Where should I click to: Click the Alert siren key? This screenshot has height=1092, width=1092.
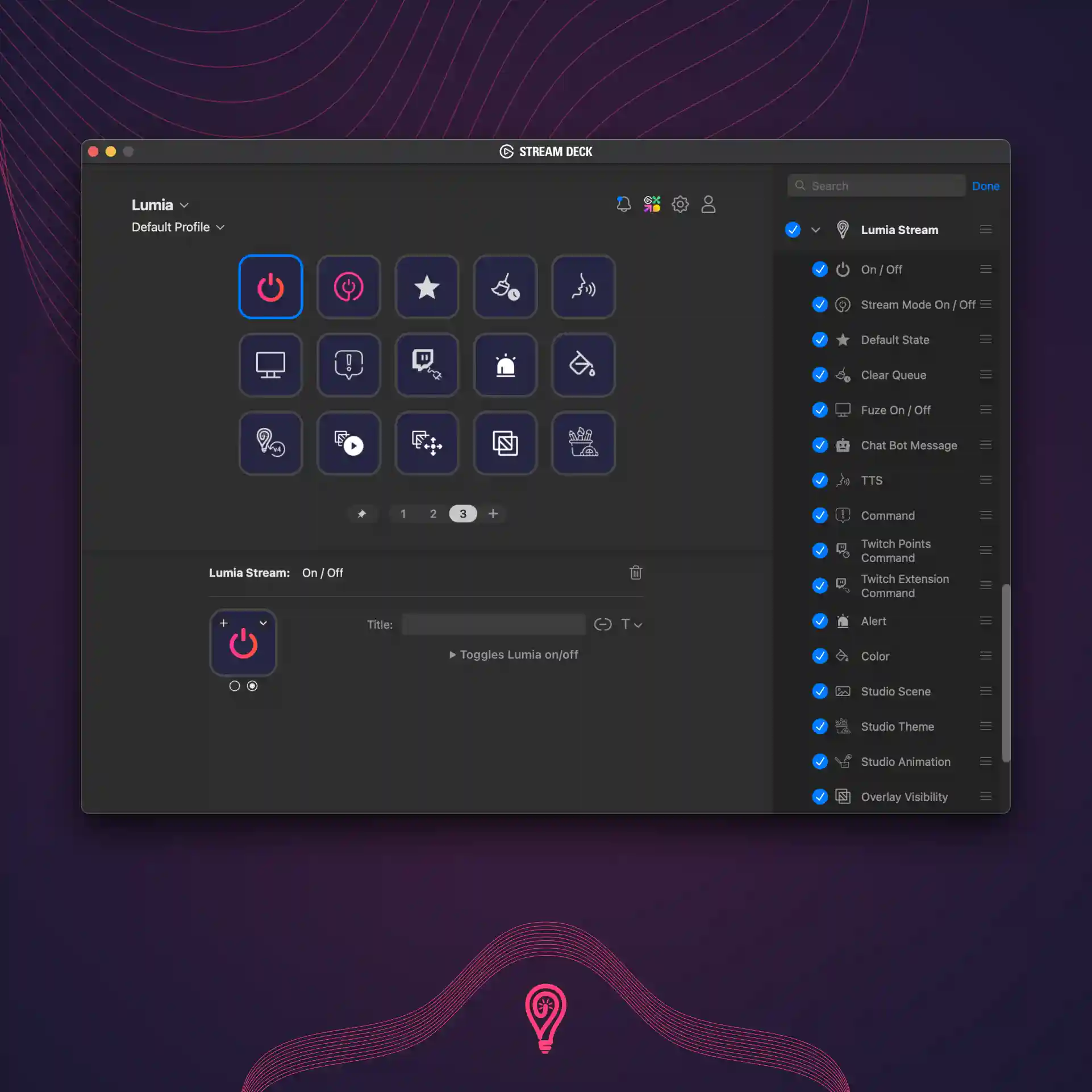pos(505,365)
